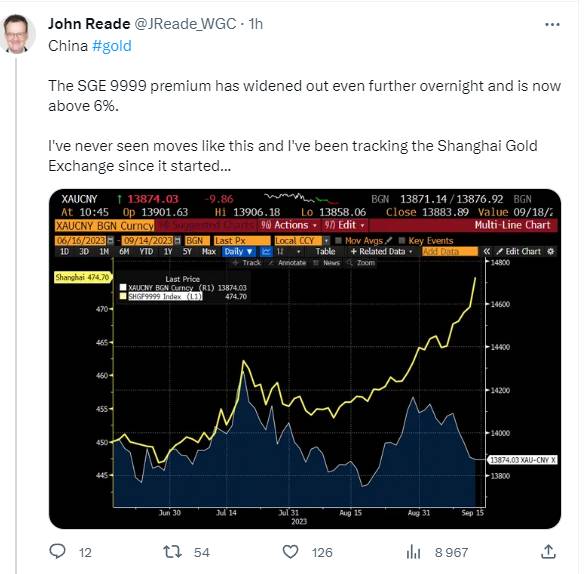Expand the Daily frequency dropdown
587x574 pixels.
(238, 252)
